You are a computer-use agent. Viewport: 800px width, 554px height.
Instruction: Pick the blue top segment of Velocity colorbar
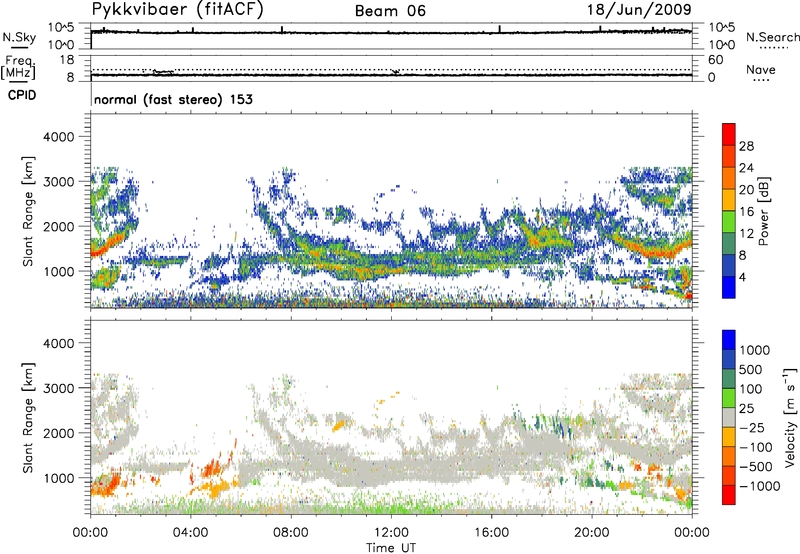(x=729, y=340)
